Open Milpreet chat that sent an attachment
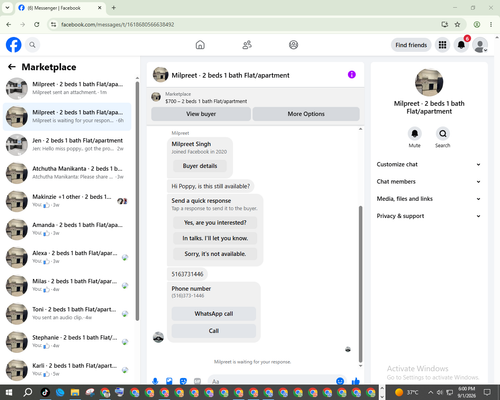The width and height of the screenshot is (500, 400). (67, 88)
